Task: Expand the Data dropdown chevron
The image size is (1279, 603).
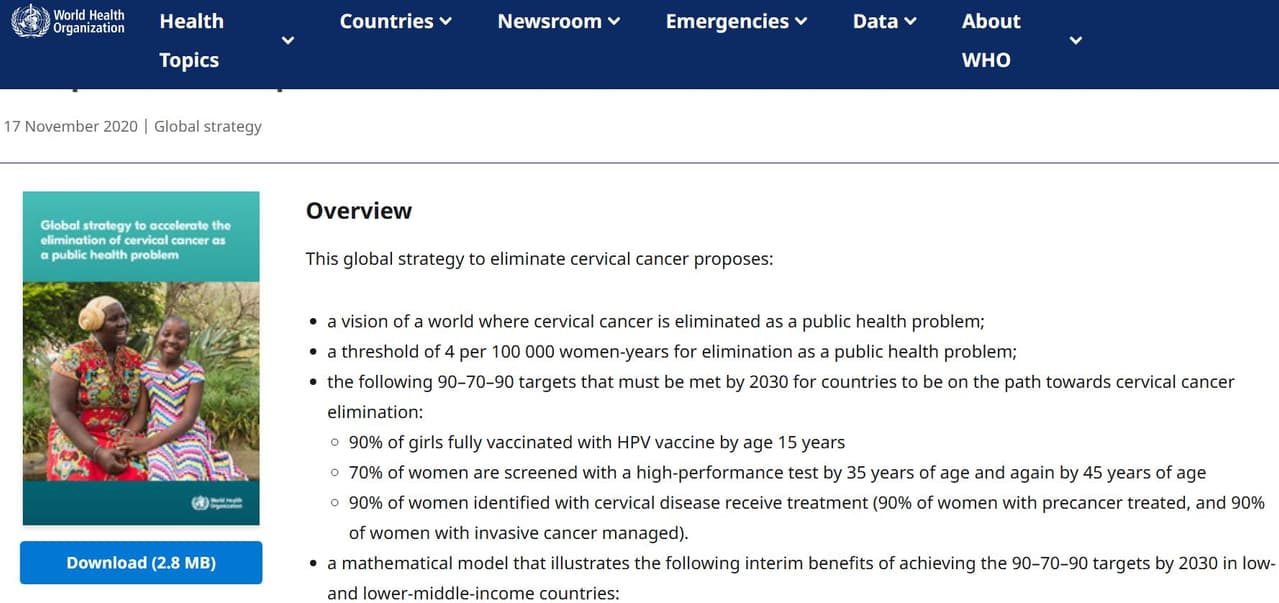Action: 910,22
